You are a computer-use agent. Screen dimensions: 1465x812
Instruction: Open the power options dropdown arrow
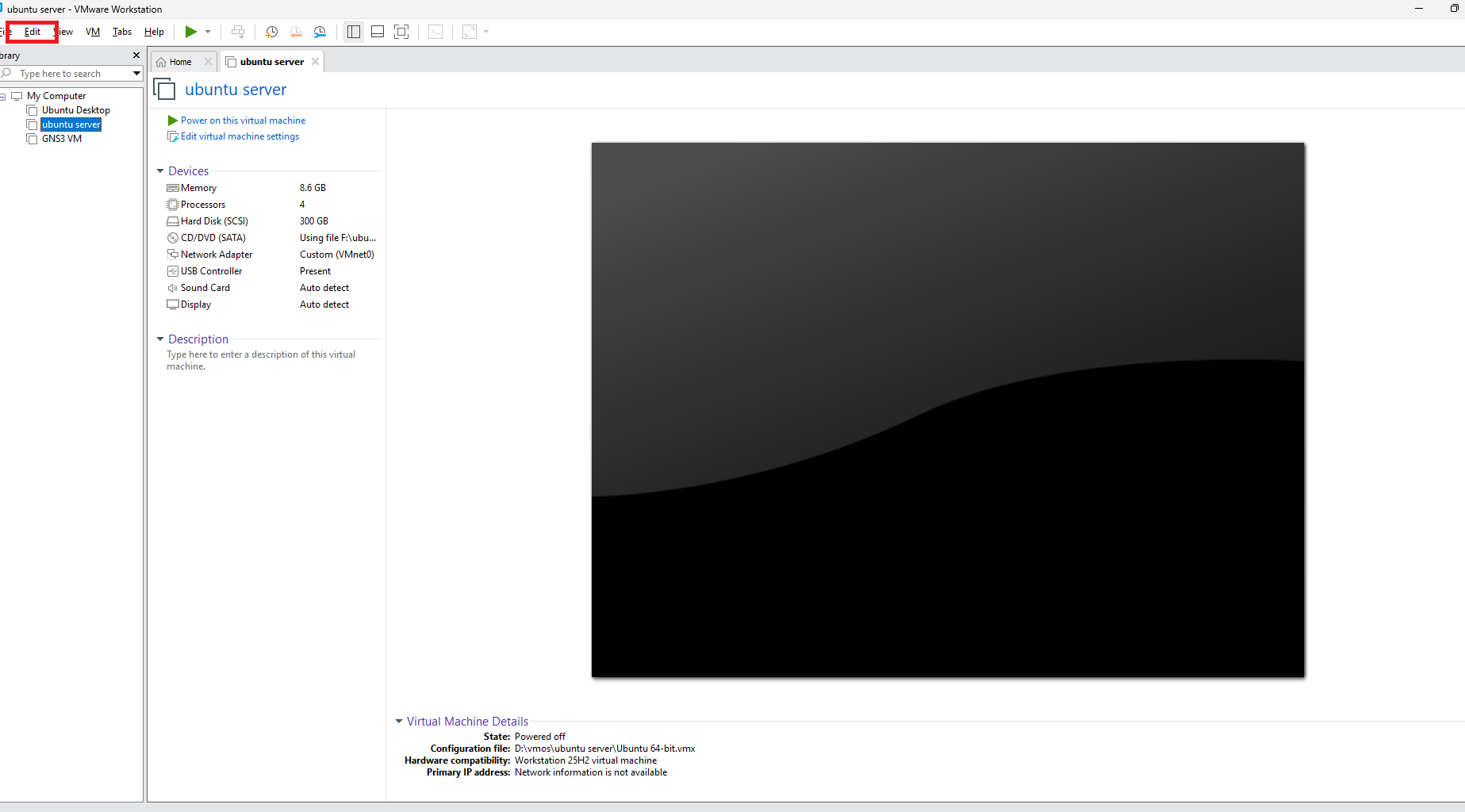(208, 32)
